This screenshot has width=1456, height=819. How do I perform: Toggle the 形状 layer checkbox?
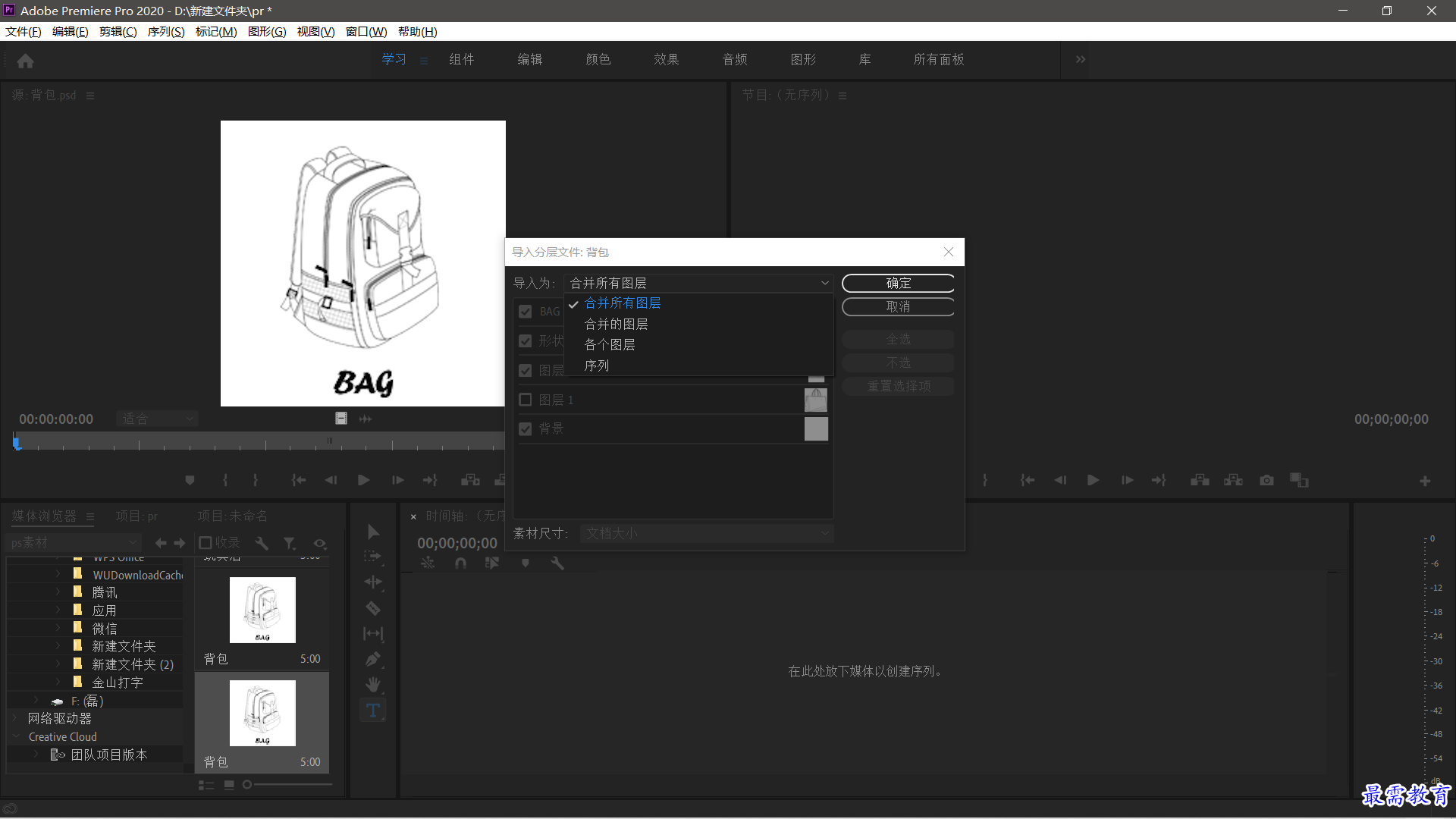coord(525,341)
